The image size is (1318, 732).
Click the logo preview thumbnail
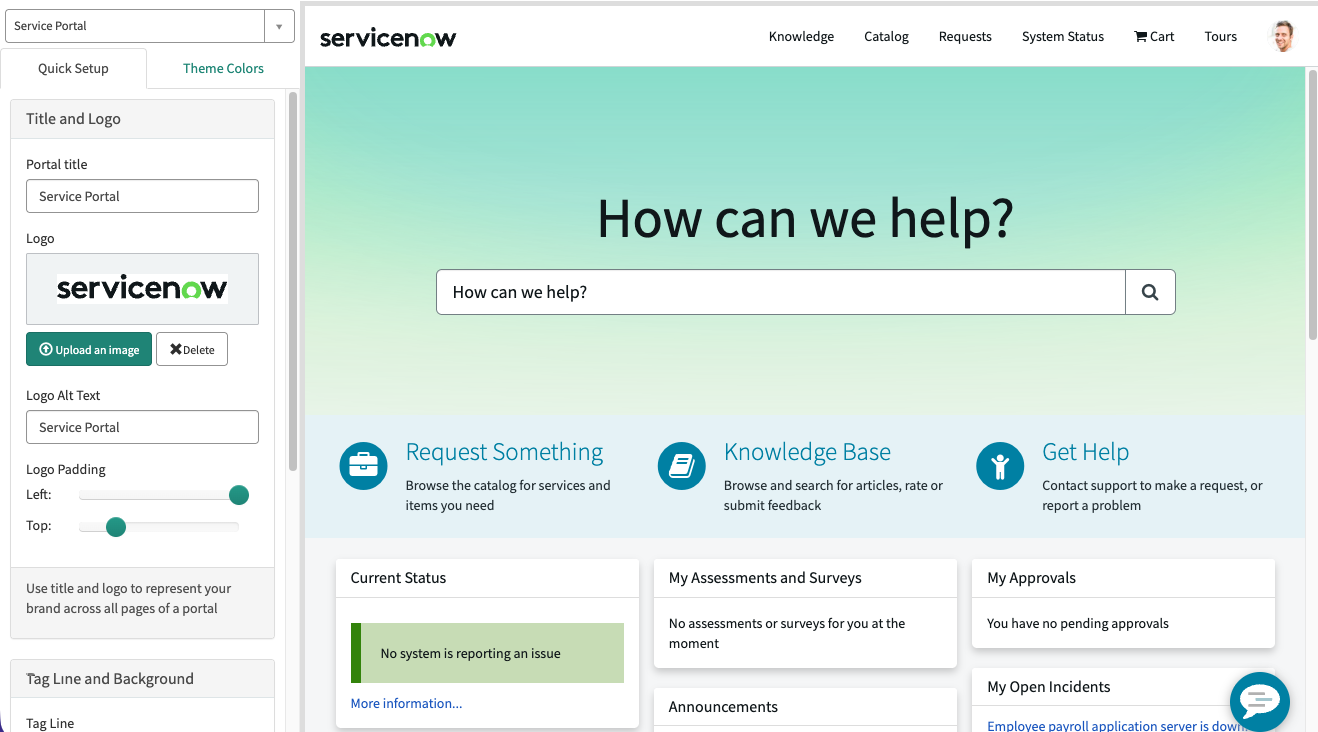point(142,289)
